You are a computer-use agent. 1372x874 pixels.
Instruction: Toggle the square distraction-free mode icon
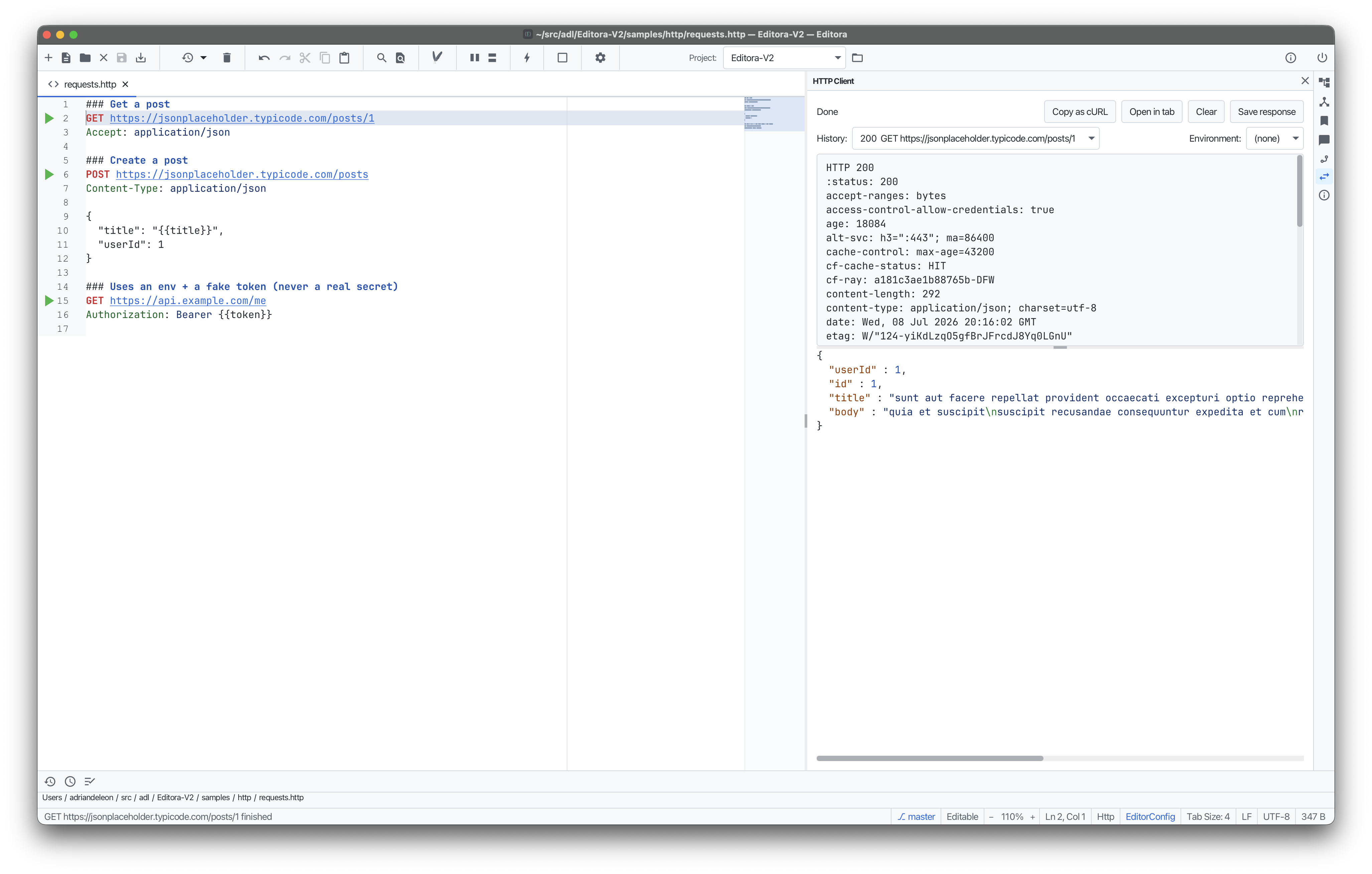click(562, 57)
